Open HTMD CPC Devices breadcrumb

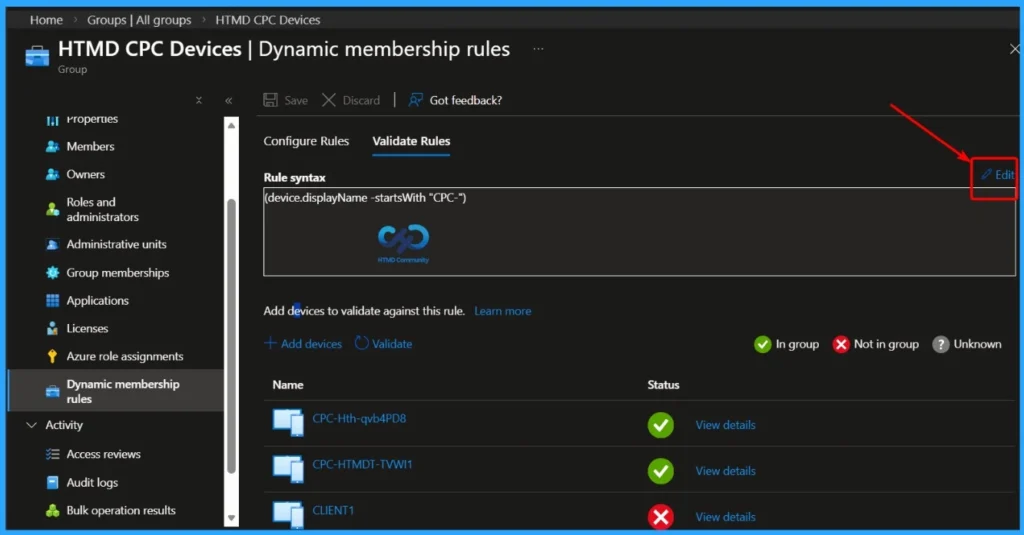click(268, 20)
